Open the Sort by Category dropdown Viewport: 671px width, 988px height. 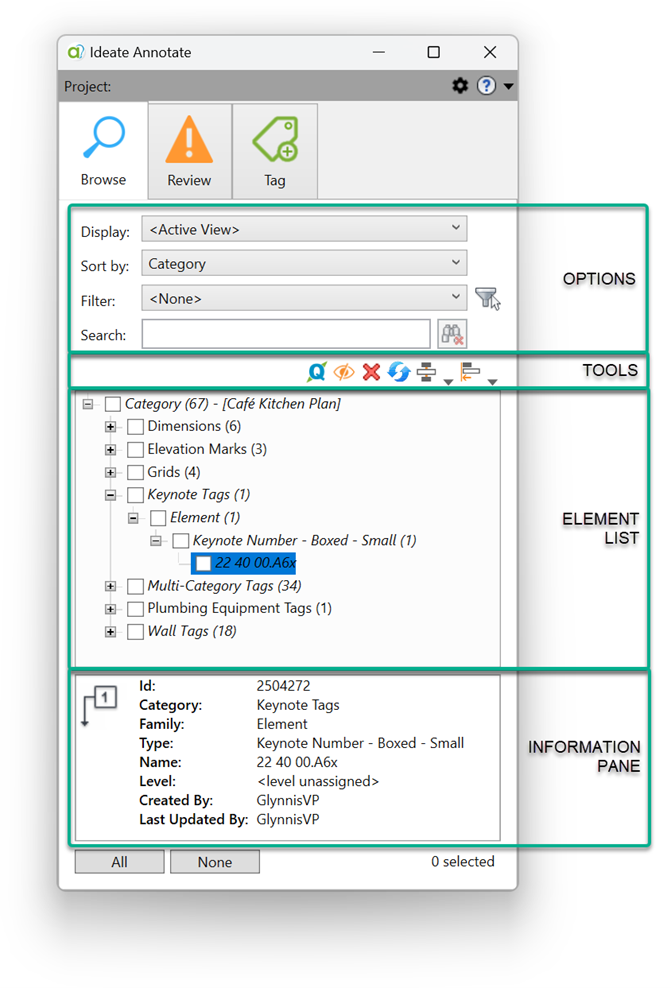point(304,263)
